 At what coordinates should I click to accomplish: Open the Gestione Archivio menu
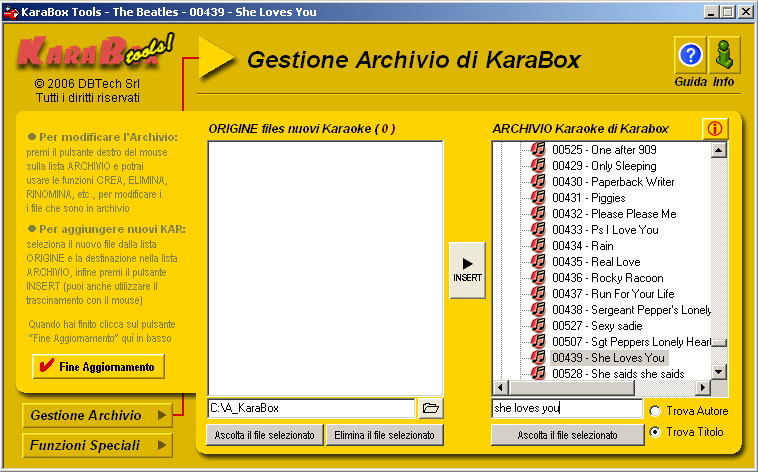coord(97,415)
